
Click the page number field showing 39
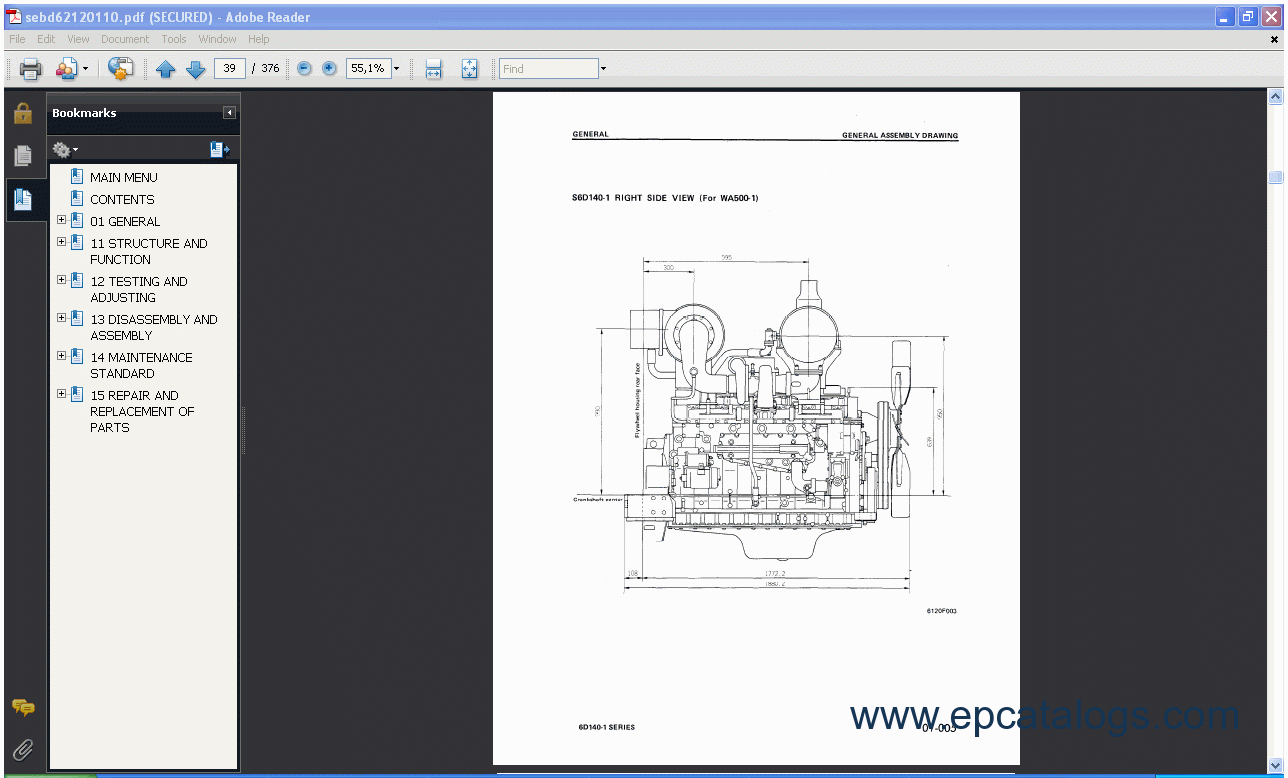230,69
